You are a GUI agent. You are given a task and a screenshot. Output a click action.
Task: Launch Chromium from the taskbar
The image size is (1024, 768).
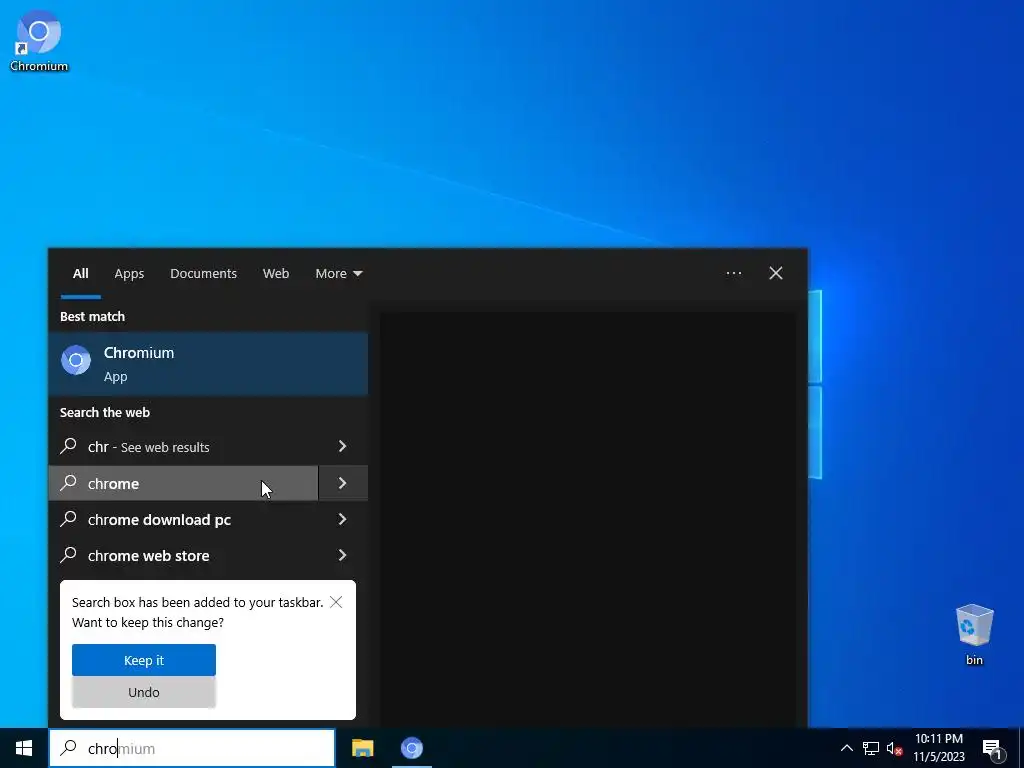click(411, 748)
